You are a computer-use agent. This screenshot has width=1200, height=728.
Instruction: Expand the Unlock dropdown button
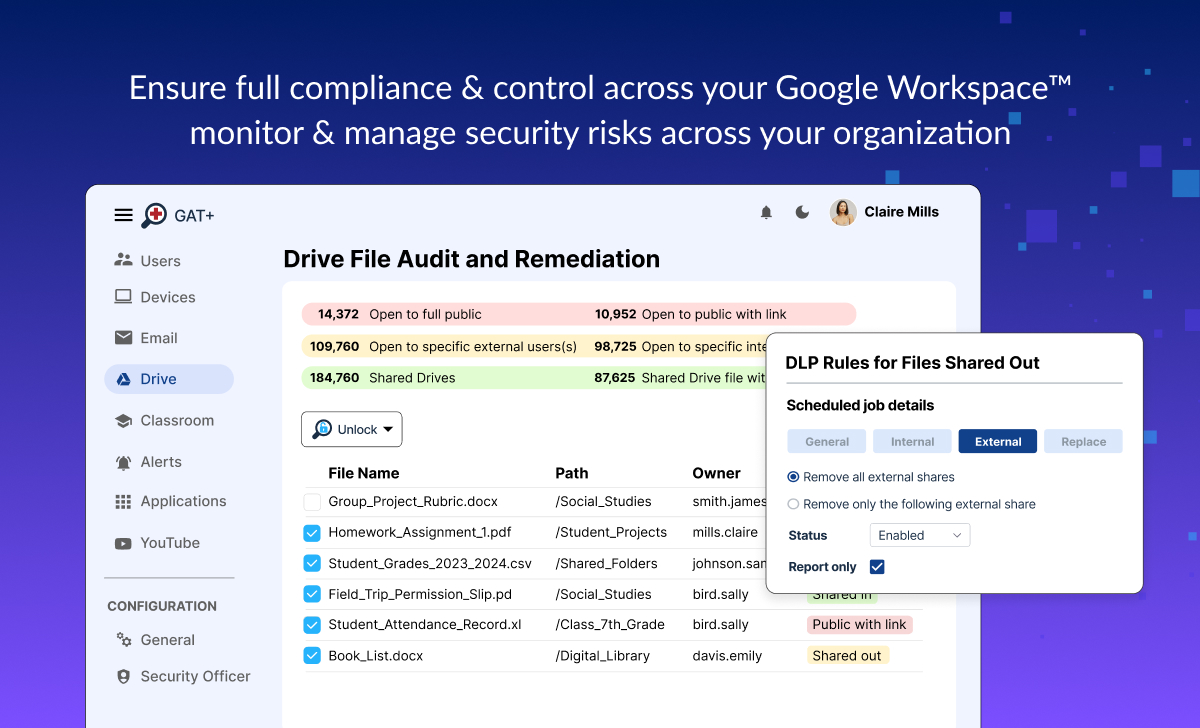(352, 429)
